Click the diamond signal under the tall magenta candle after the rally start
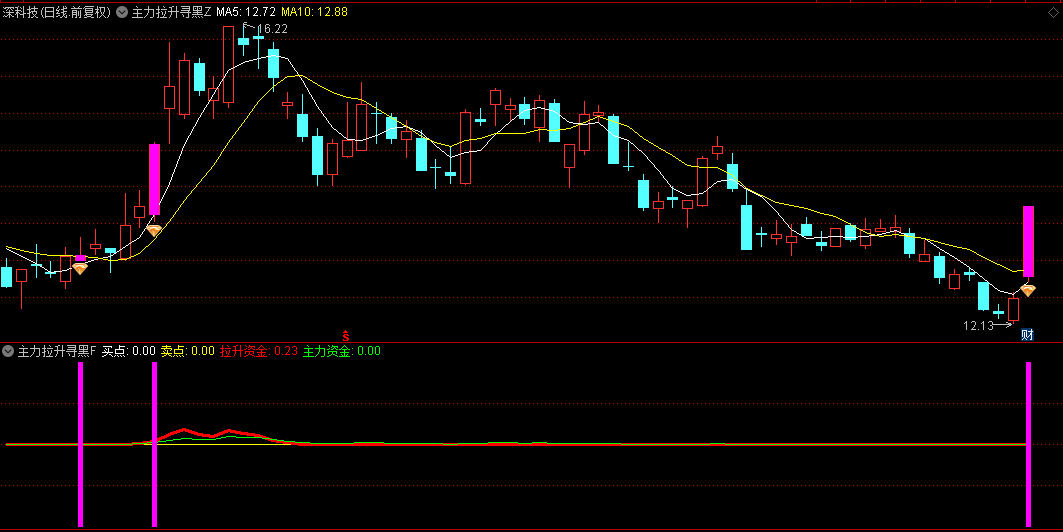 click(154, 230)
